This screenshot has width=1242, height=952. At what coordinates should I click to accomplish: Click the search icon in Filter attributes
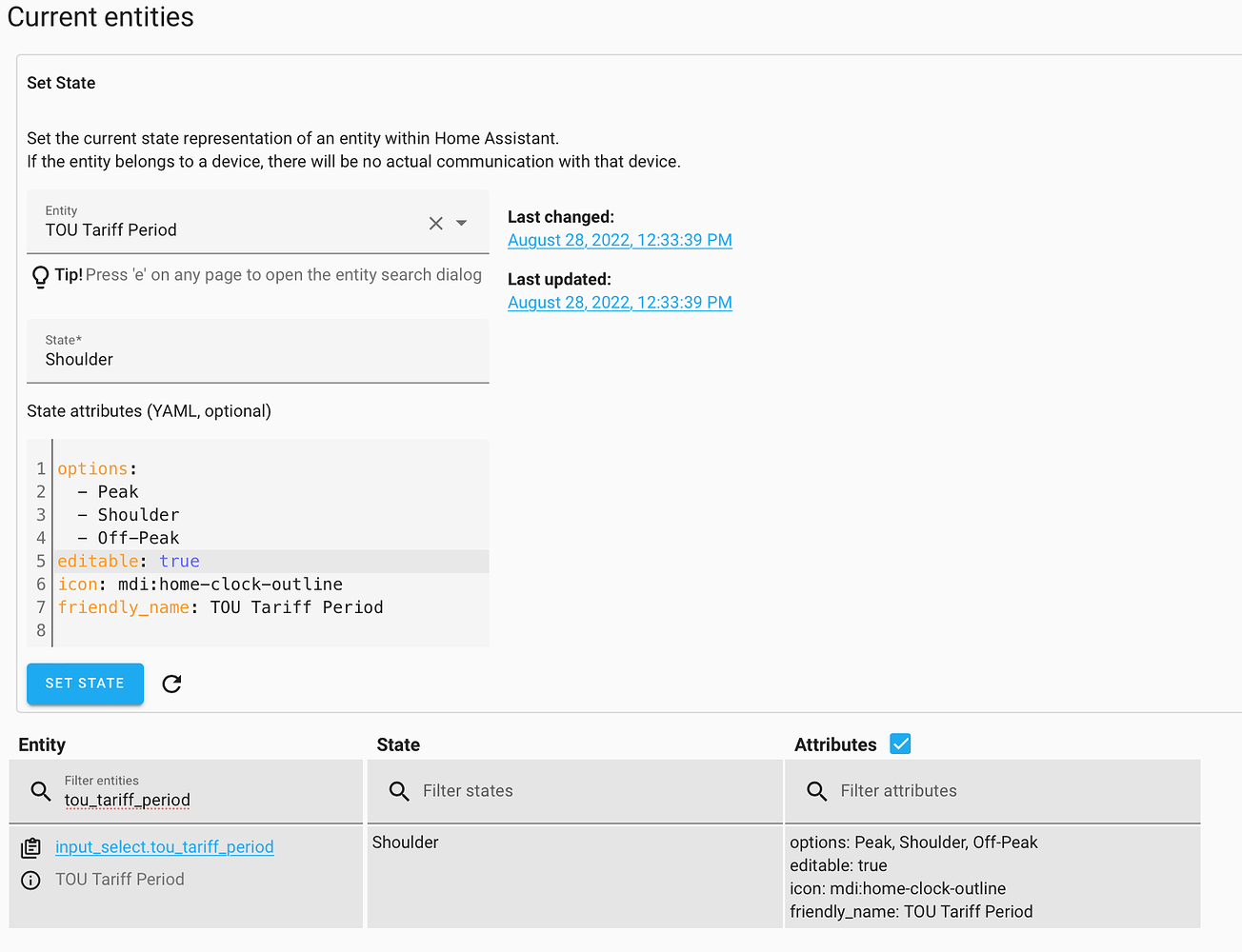click(x=817, y=791)
